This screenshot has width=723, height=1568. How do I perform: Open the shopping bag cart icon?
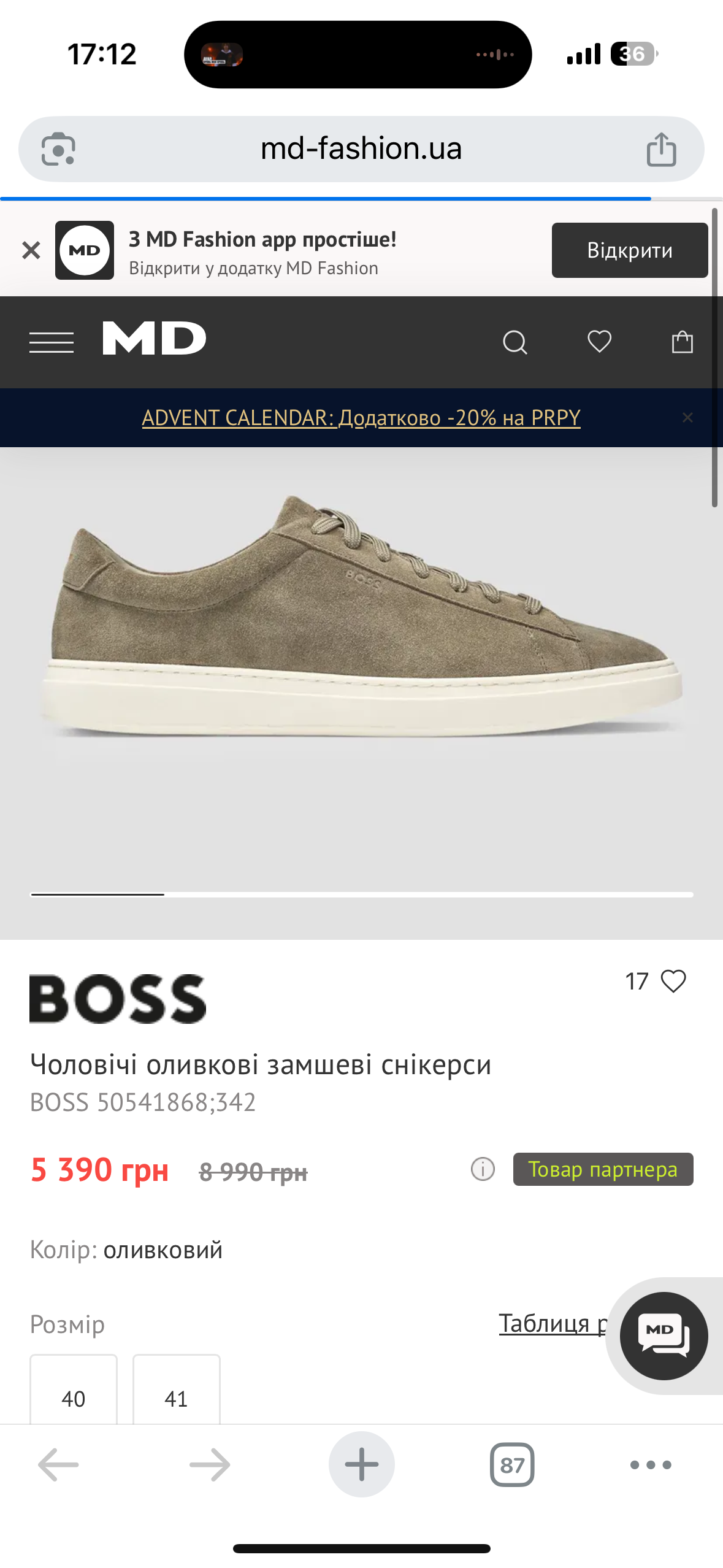682,341
